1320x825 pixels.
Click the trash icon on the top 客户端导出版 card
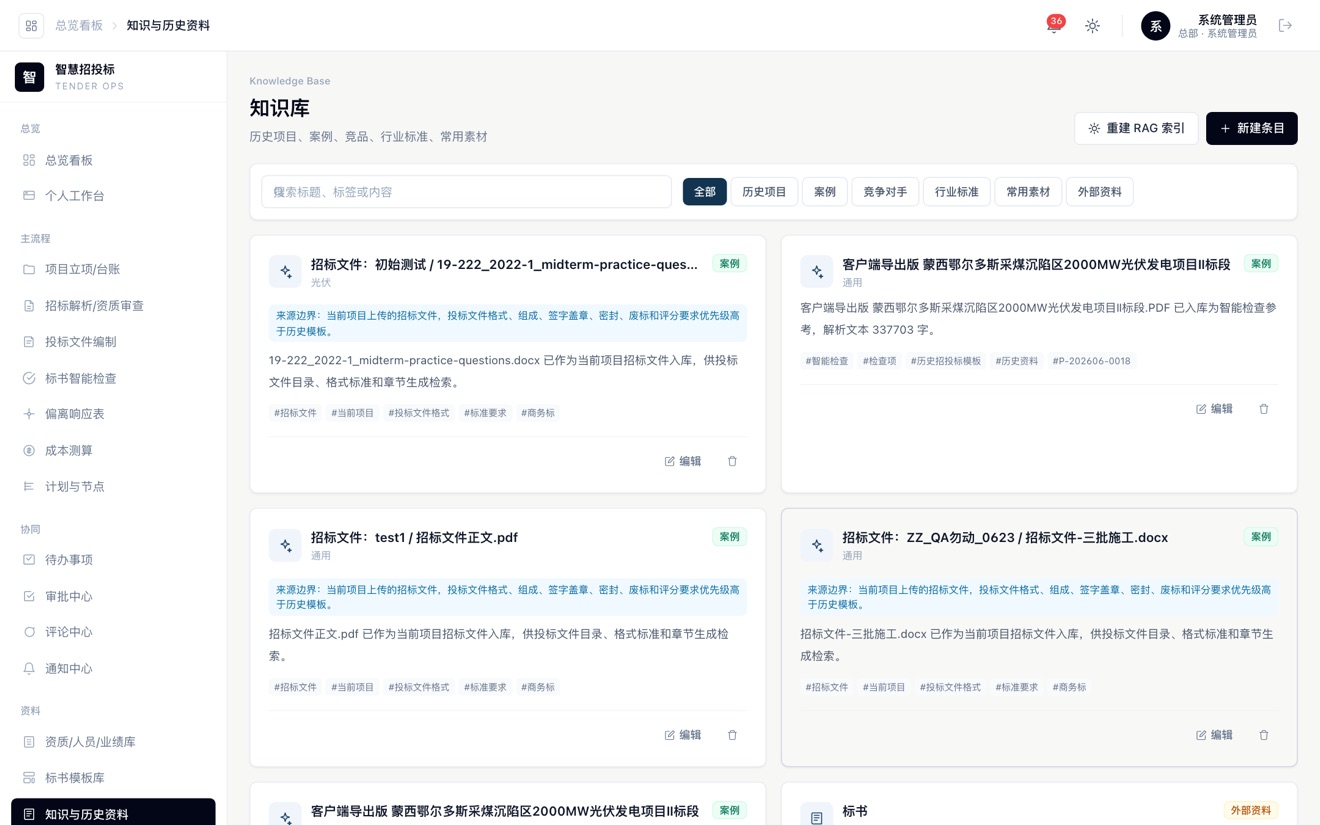pos(1264,409)
